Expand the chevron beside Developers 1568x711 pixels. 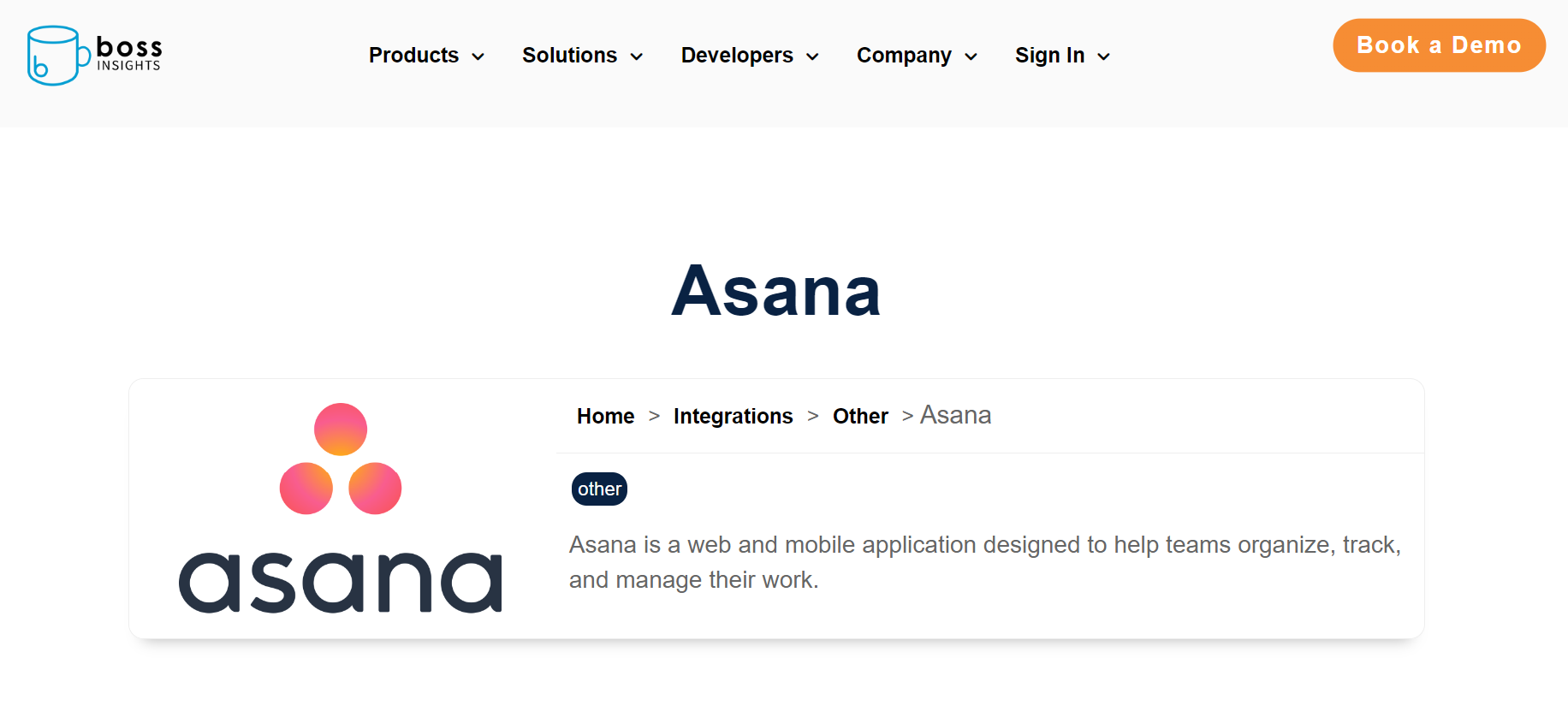tap(813, 56)
